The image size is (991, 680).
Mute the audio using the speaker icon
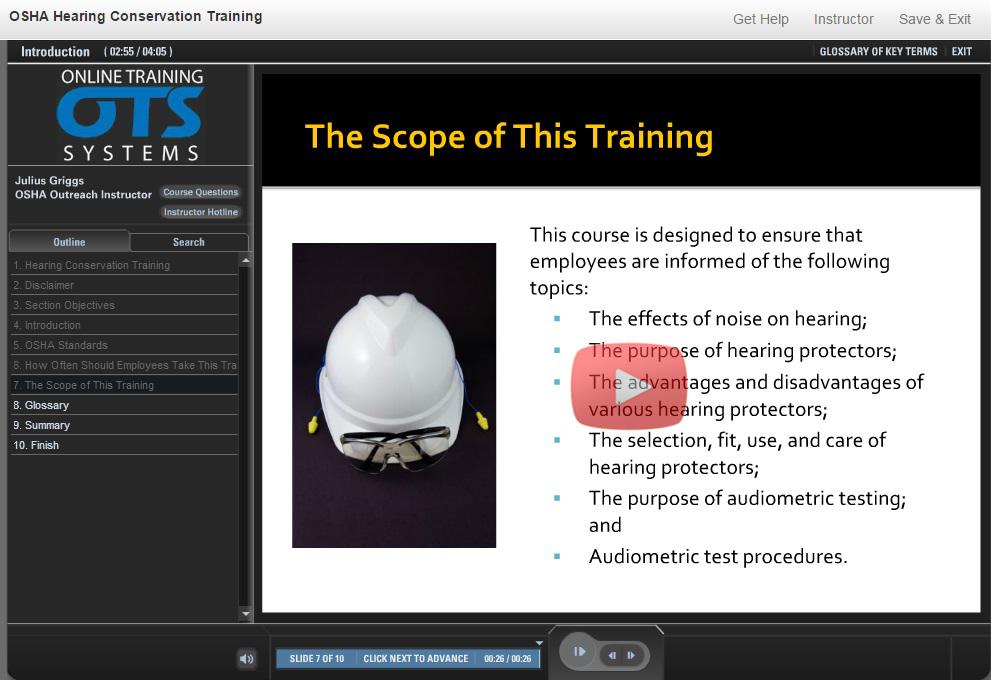point(246,658)
